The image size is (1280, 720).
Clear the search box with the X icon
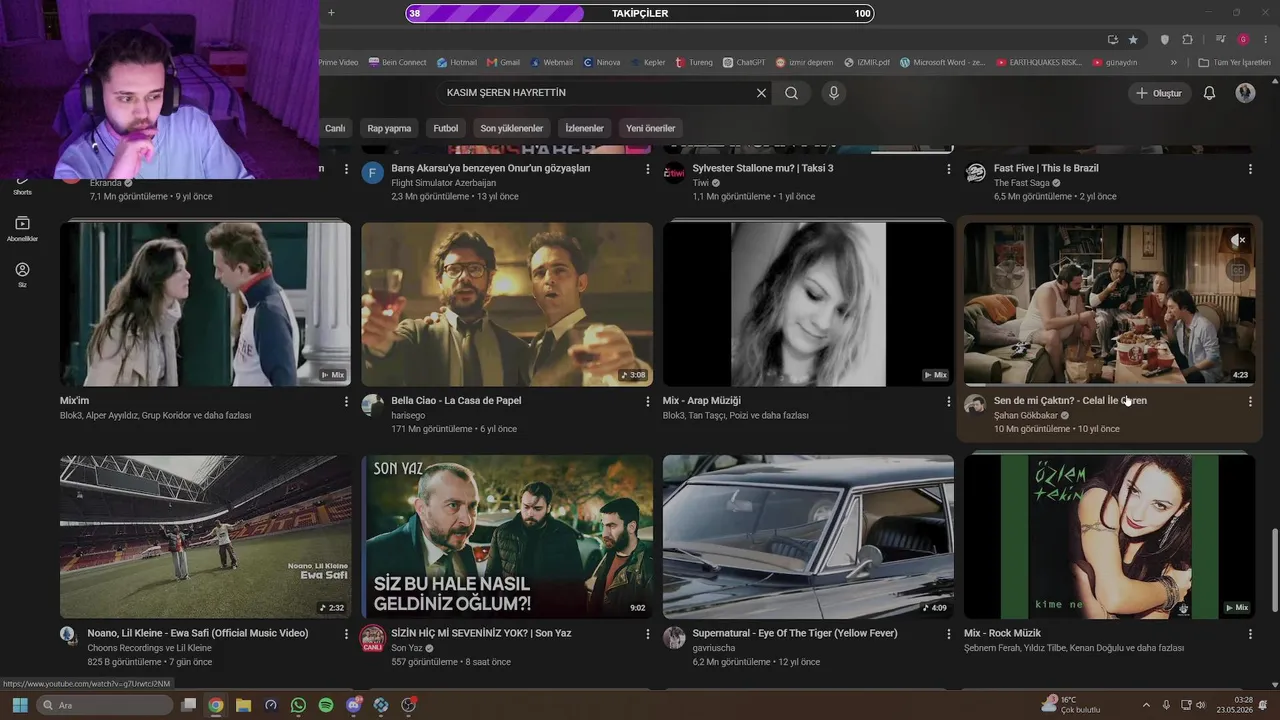761,93
